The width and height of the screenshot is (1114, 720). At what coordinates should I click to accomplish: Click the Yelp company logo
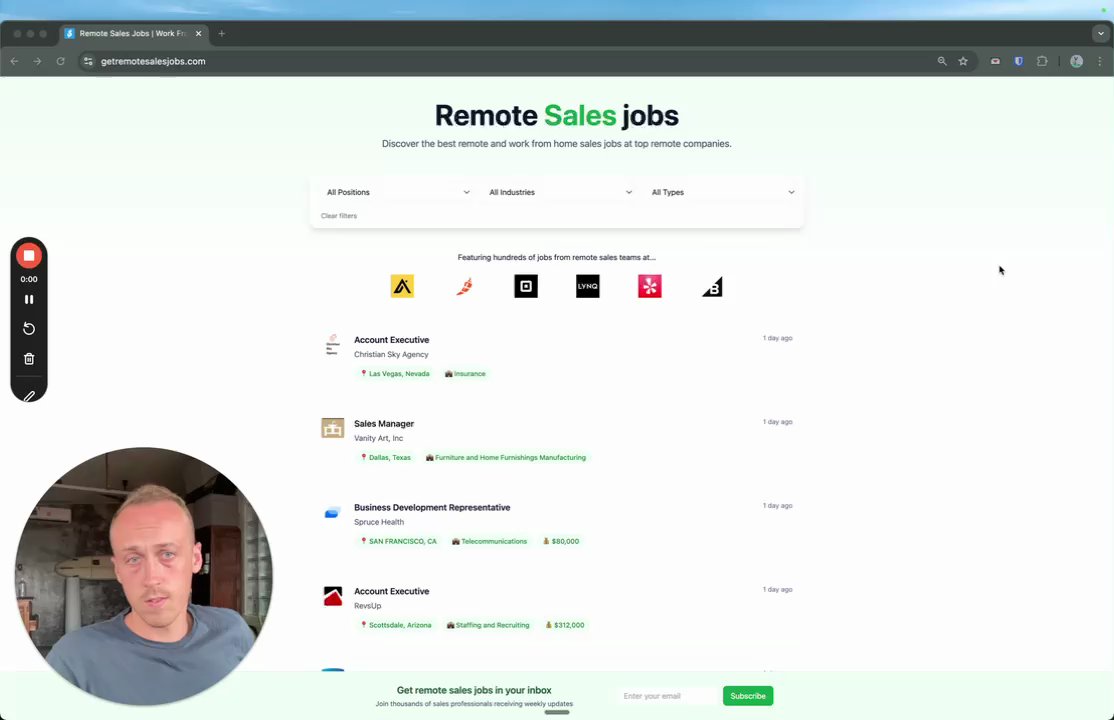(x=649, y=286)
